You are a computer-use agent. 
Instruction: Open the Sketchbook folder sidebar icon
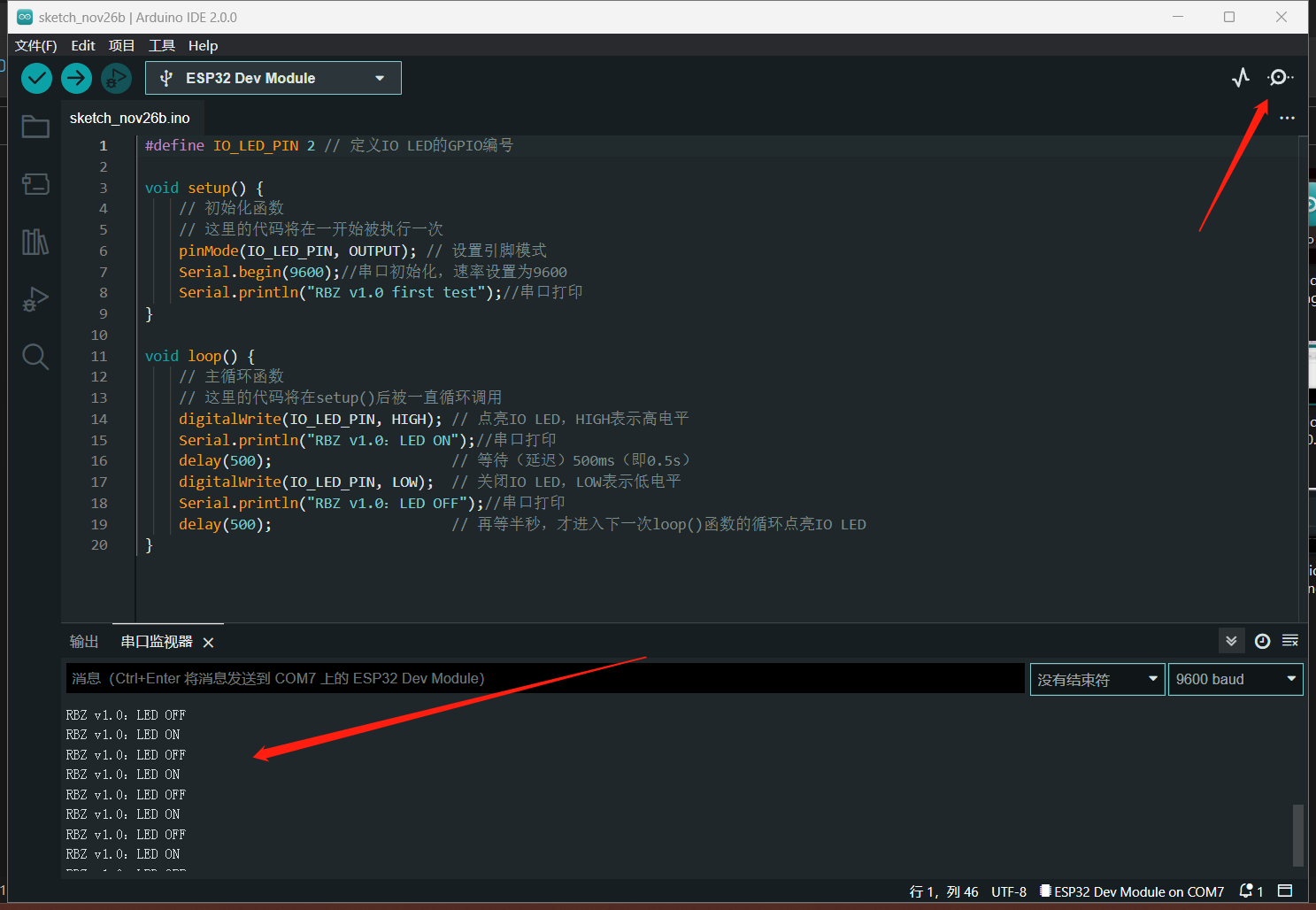pyautogui.click(x=35, y=127)
